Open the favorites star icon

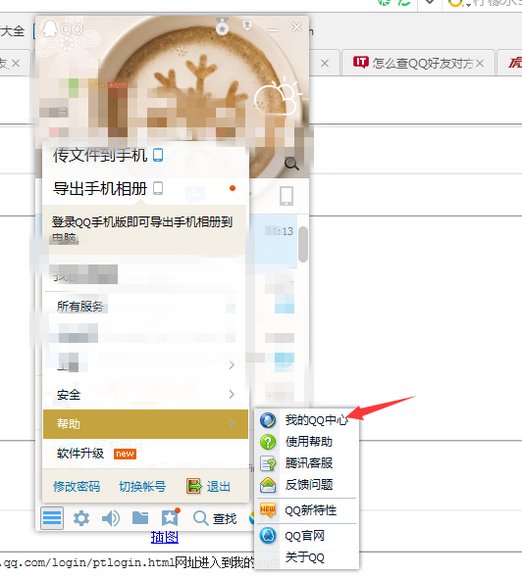coord(170,517)
